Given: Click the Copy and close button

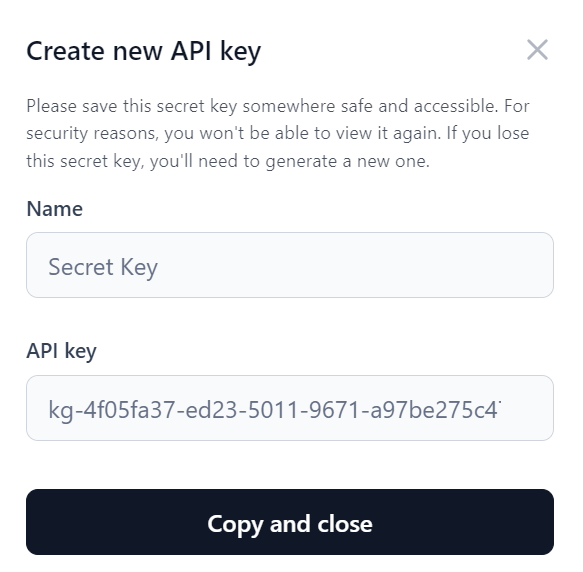Looking at the screenshot, I should (x=290, y=522).
